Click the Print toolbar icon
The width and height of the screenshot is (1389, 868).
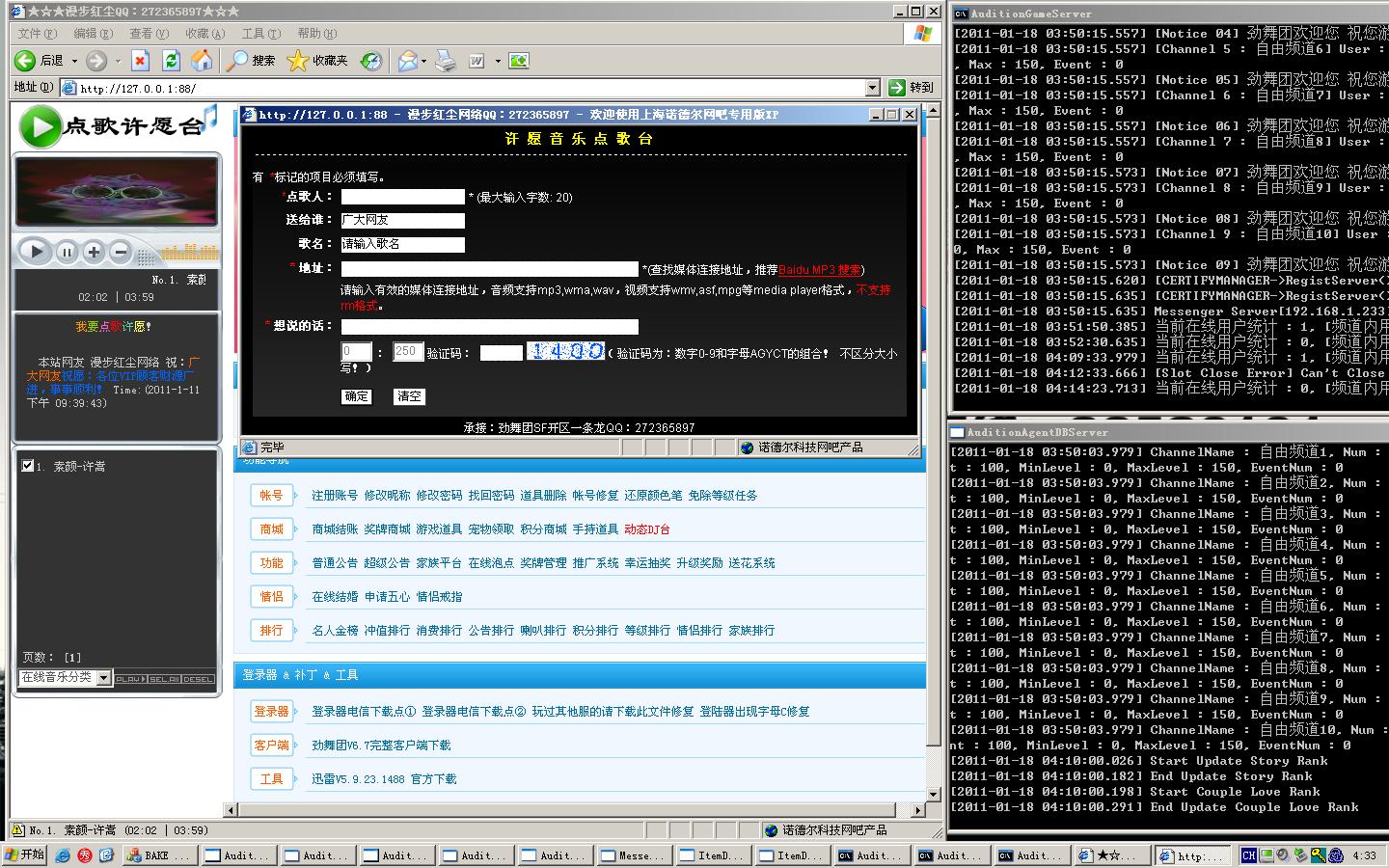(445, 61)
